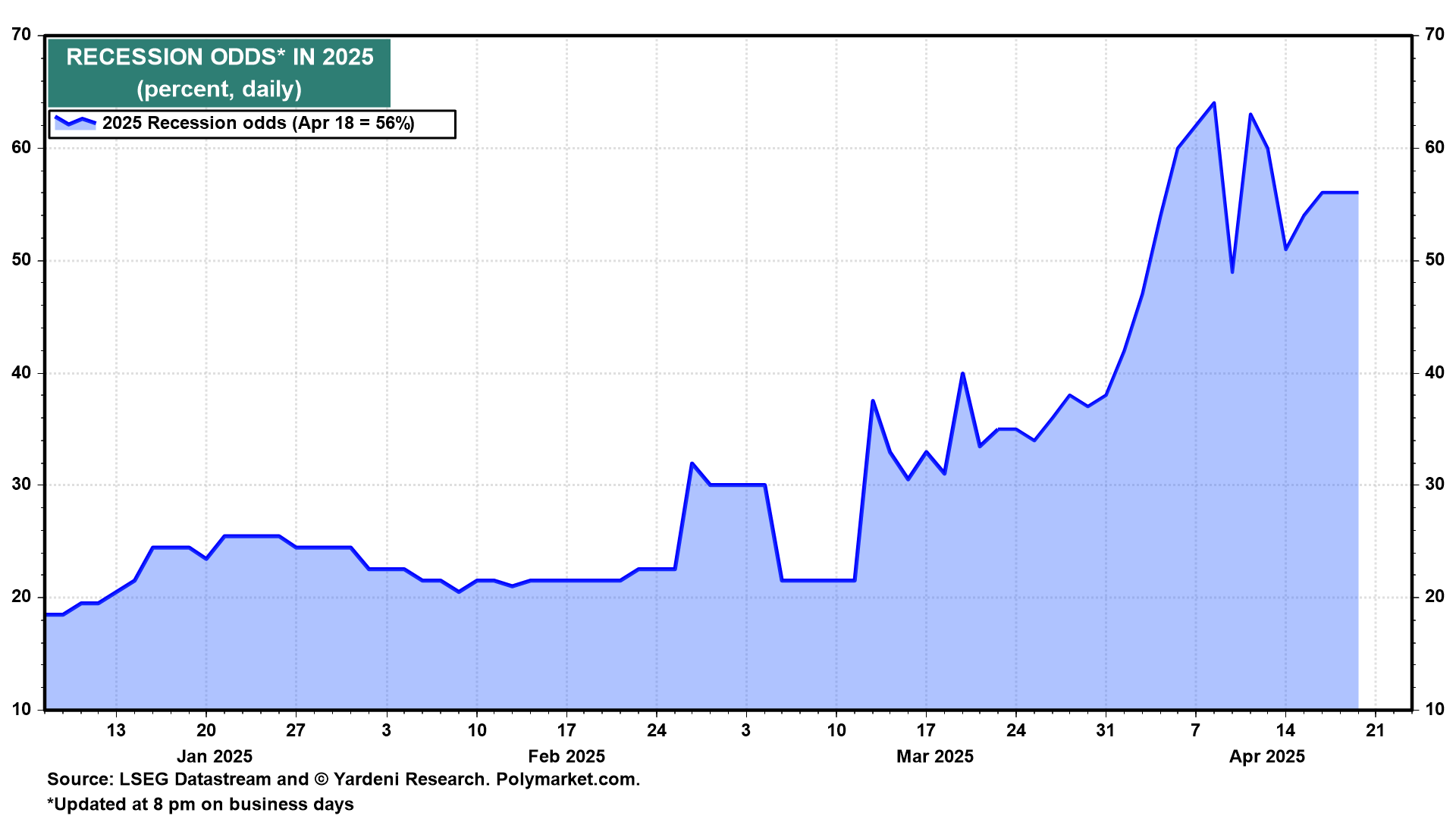The width and height of the screenshot is (1456, 819).
Task: Click the Updated at 8 pm footnote
Action: (x=200, y=805)
